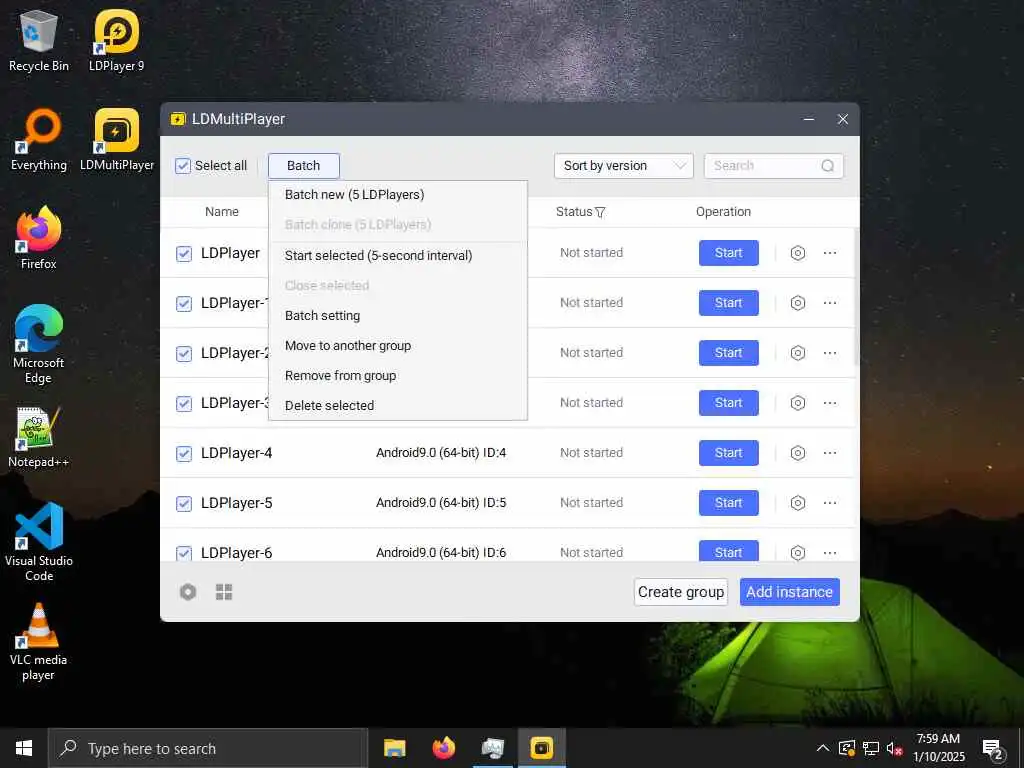Open settings gear for LDPlayer-4 row
This screenshot has height=768, width=1024.
797,453
